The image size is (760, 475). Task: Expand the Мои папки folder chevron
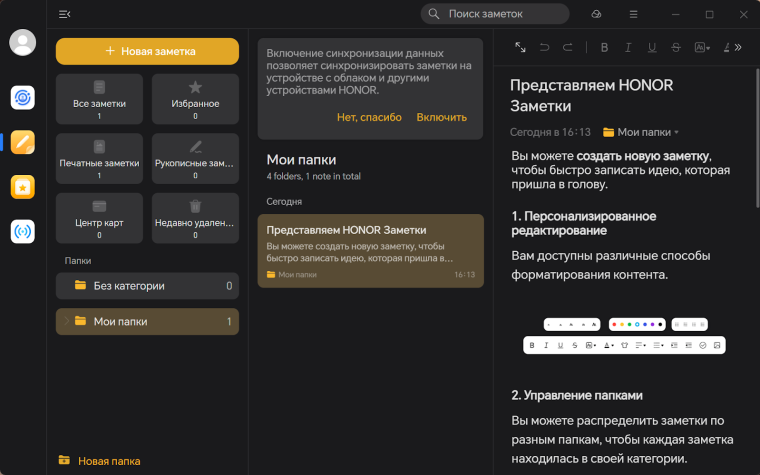pos(66,321)
